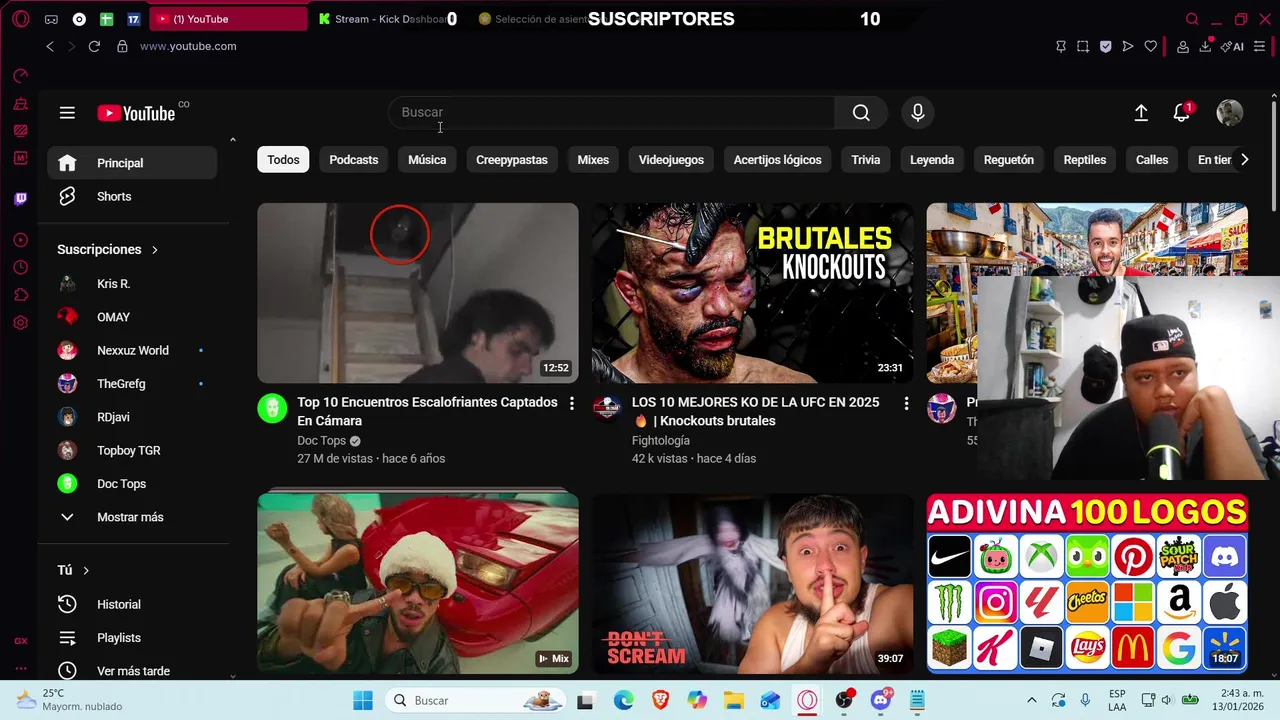Switch to the (1) YouTube browser tab
Viewport: 1280px width, 720px height.
(229, 19)
